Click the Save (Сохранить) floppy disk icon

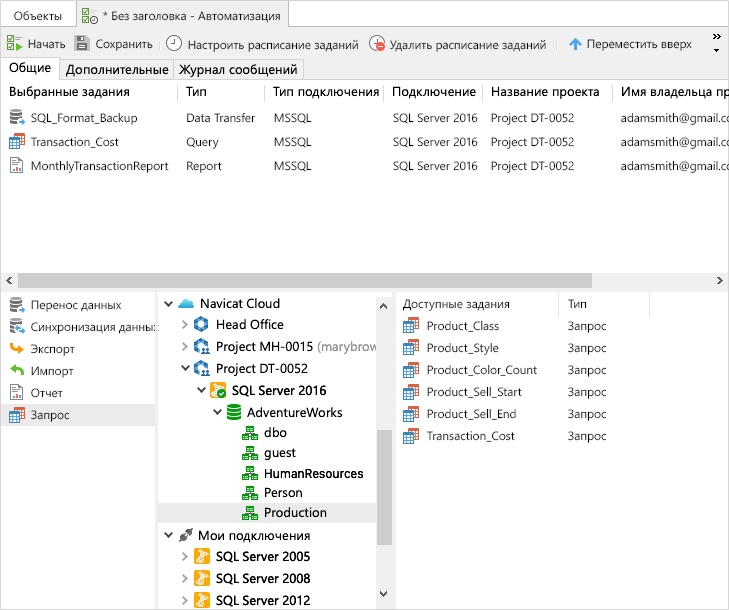pos(82,43)
